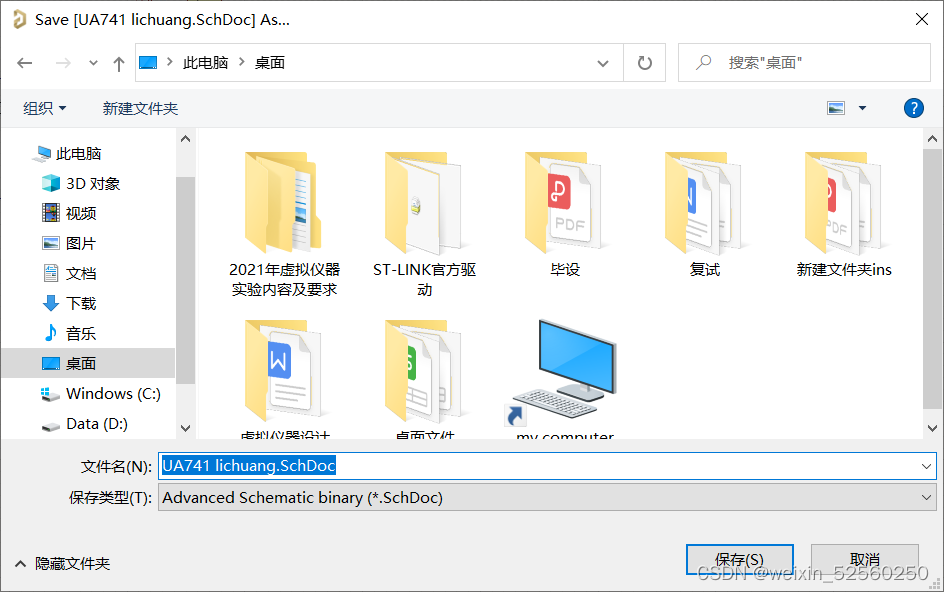Open the 保存类型 combo box
Image resolution: width=944 pixels, height=592 pixels.
pos(547,497)
